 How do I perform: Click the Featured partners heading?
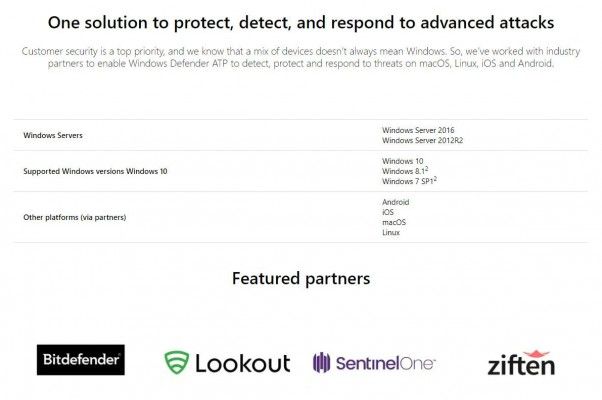click(301, 278)
